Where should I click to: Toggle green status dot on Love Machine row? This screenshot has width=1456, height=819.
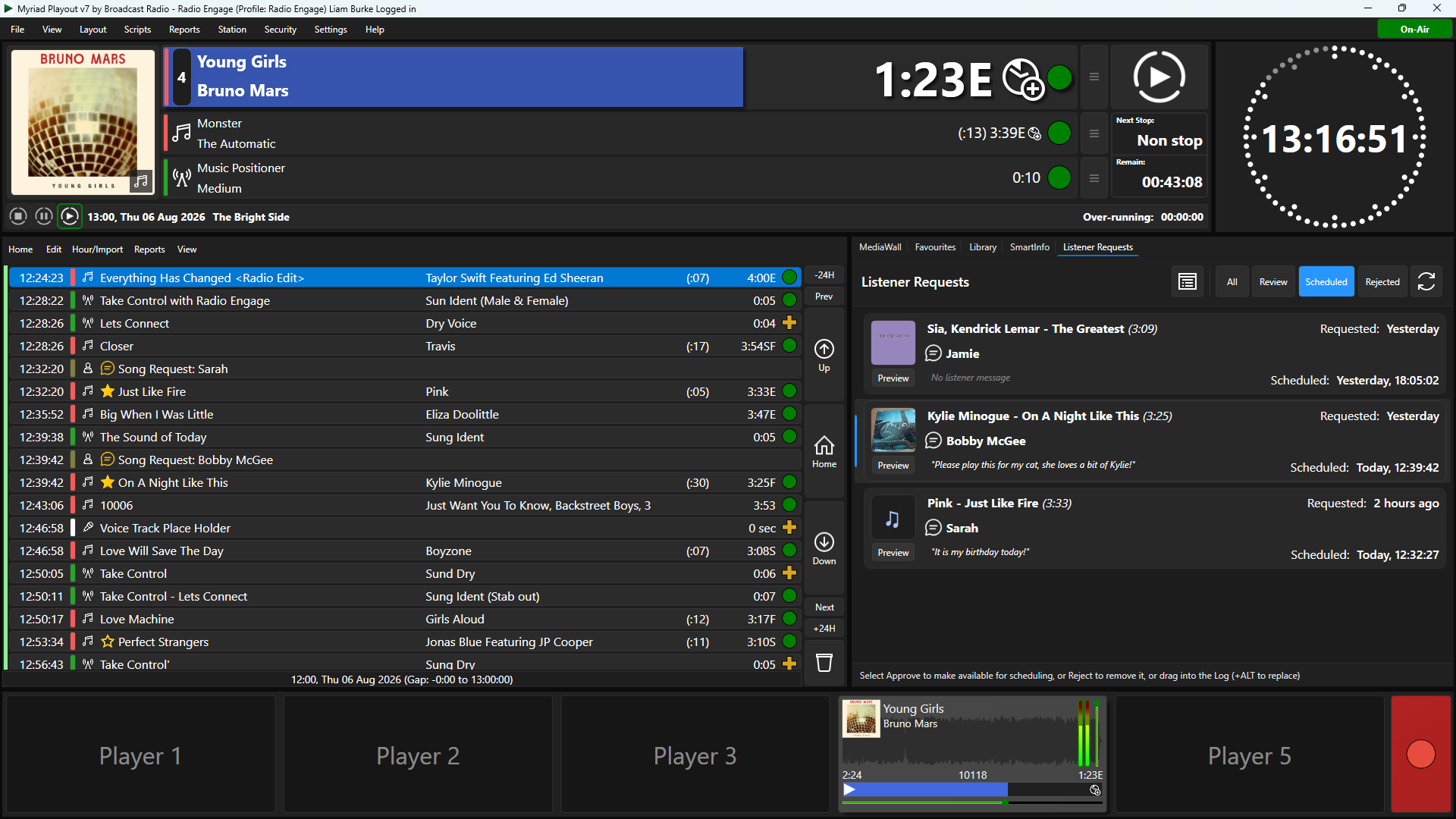[789, 619]
